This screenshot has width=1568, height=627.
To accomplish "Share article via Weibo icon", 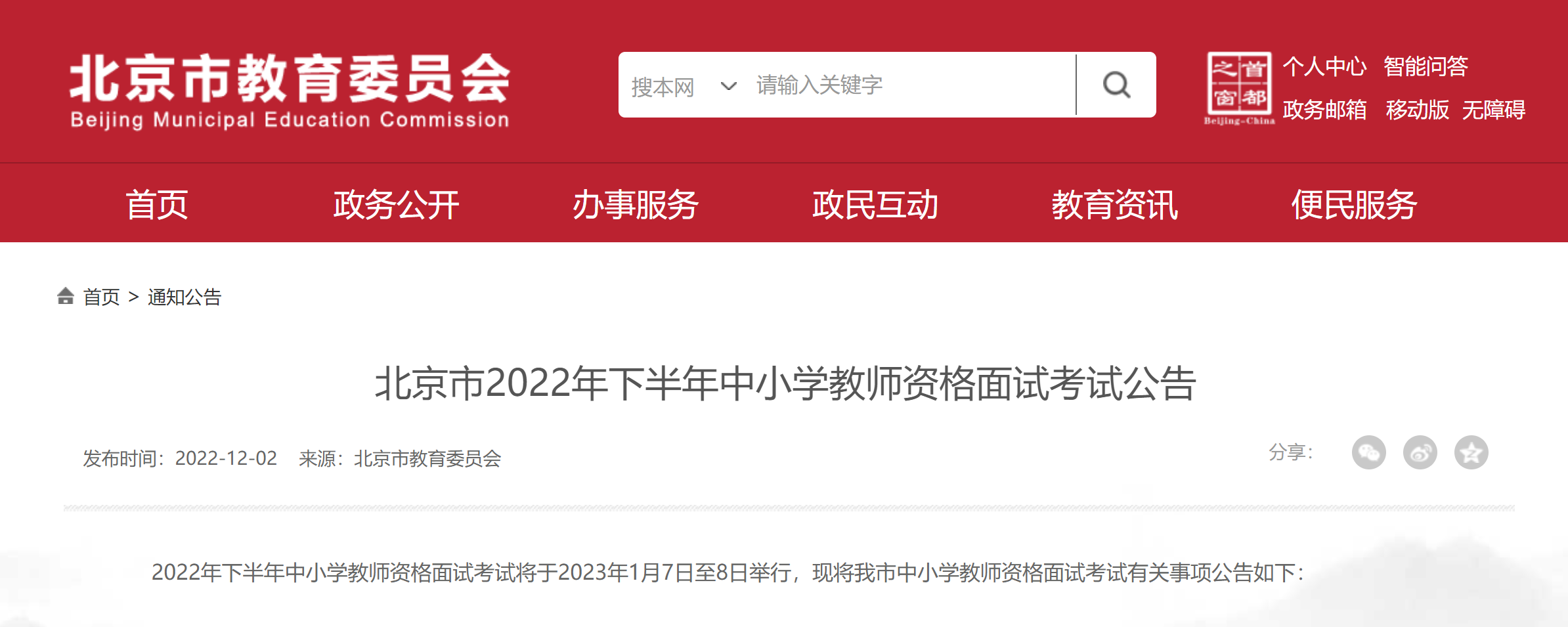I will coord(1420,452).
